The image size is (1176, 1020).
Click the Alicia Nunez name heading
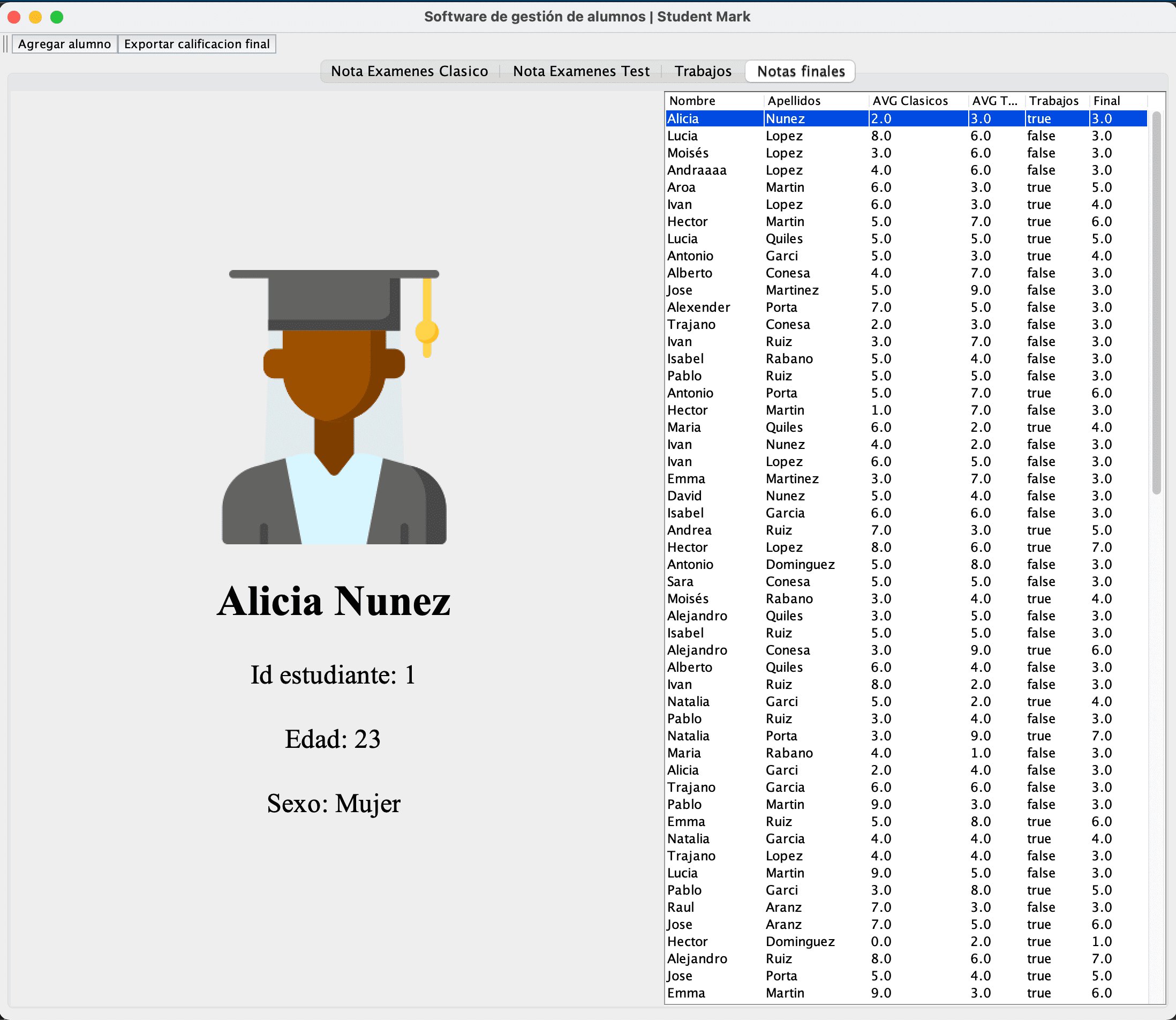point(334,602)
